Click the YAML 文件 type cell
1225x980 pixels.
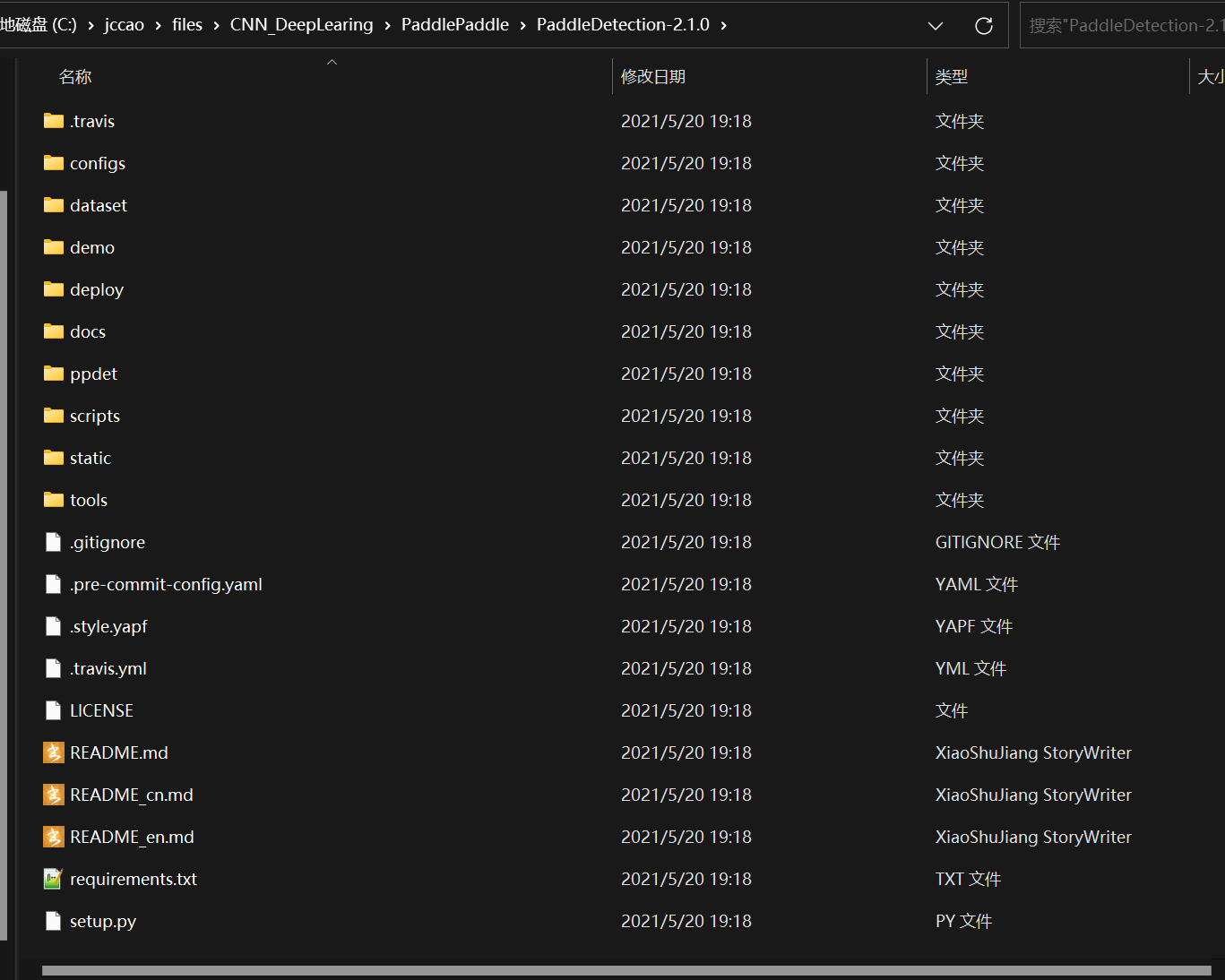tap(977, 584)
